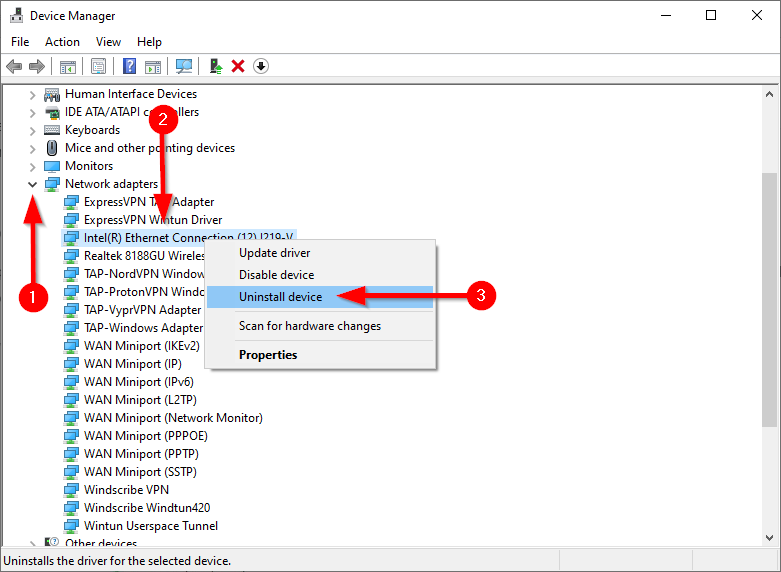
Task: Expand the Human Interface Devices category
Action: [x=32, y=94]
